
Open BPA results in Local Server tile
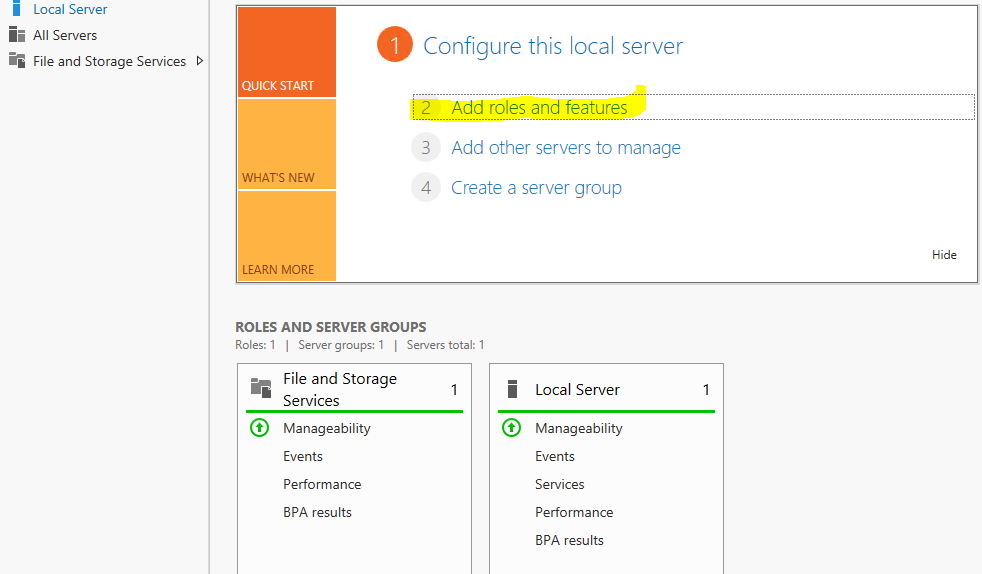[x=569, y=540]
